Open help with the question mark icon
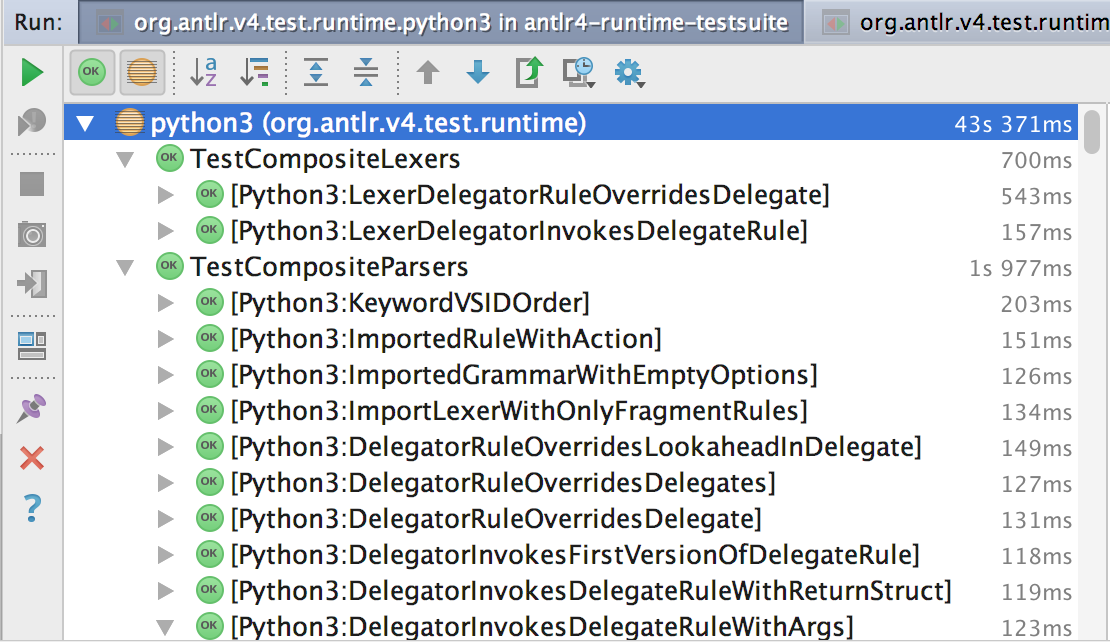The image size is (1110, 642). click(32, 509)
